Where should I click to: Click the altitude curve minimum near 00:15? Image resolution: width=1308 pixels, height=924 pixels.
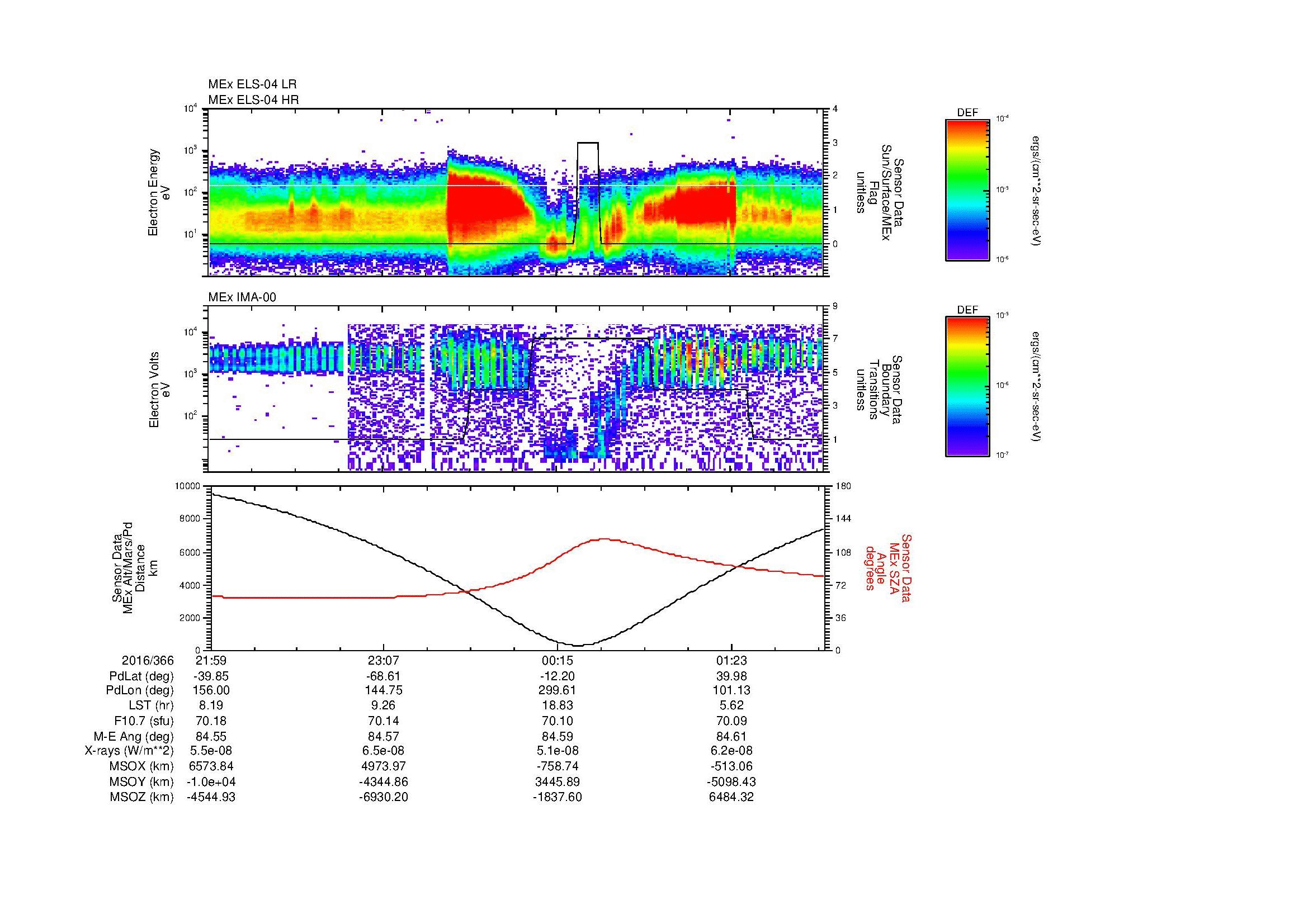[578, 645]
